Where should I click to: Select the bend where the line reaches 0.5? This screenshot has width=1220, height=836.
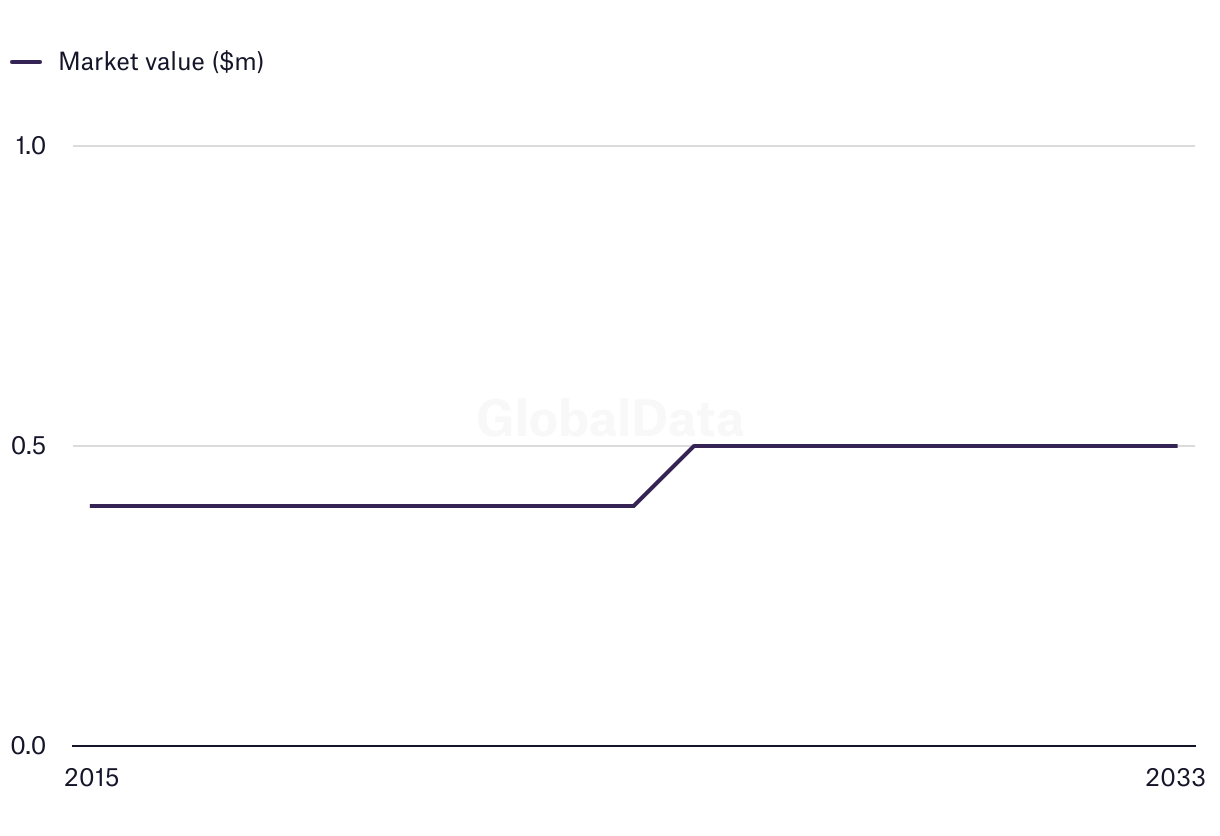pyautogui.click(x=694, y=446)
